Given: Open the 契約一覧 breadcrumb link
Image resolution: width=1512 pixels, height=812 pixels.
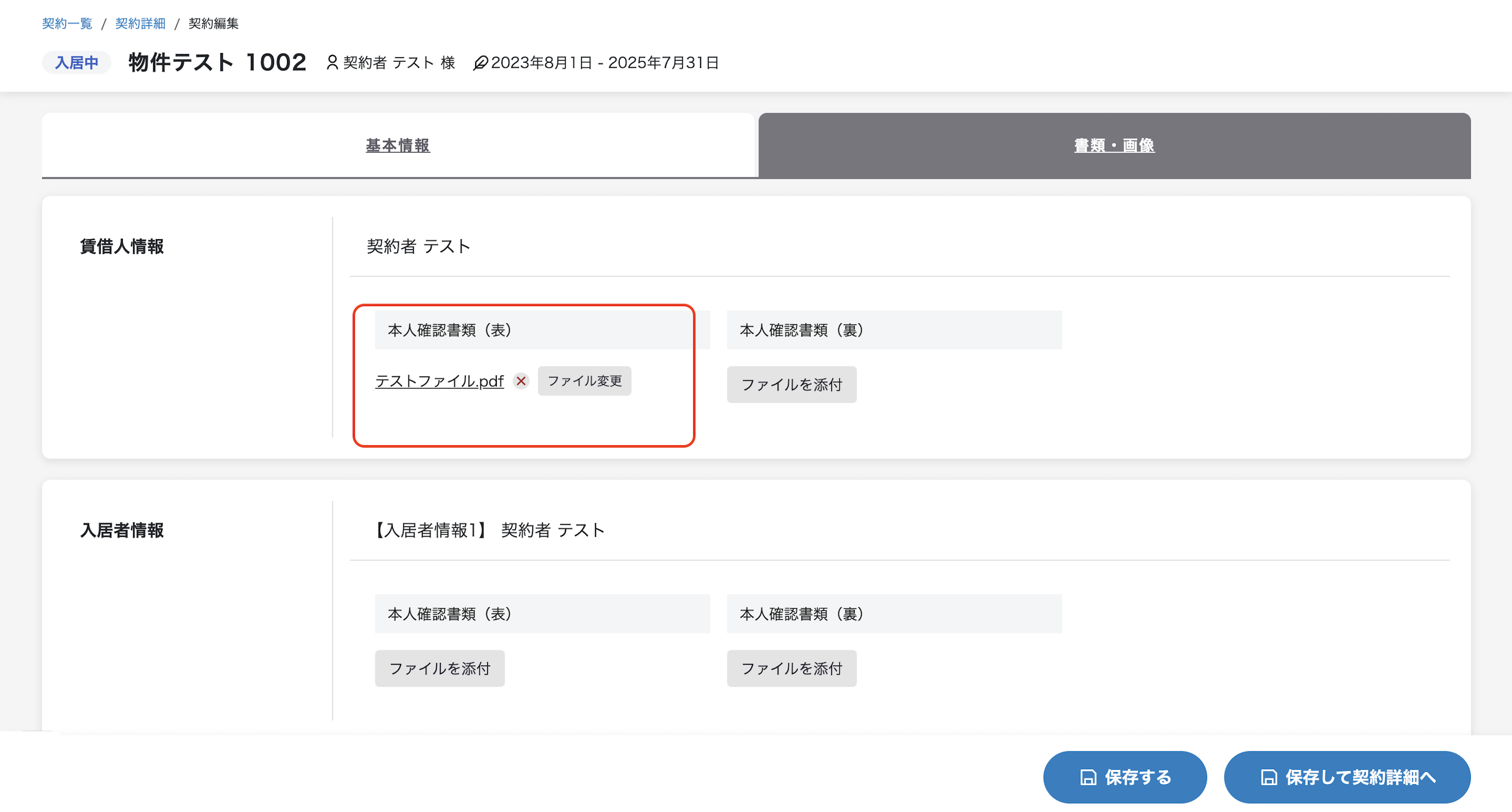Looking at the screenshot, I should tap(67, 24).
